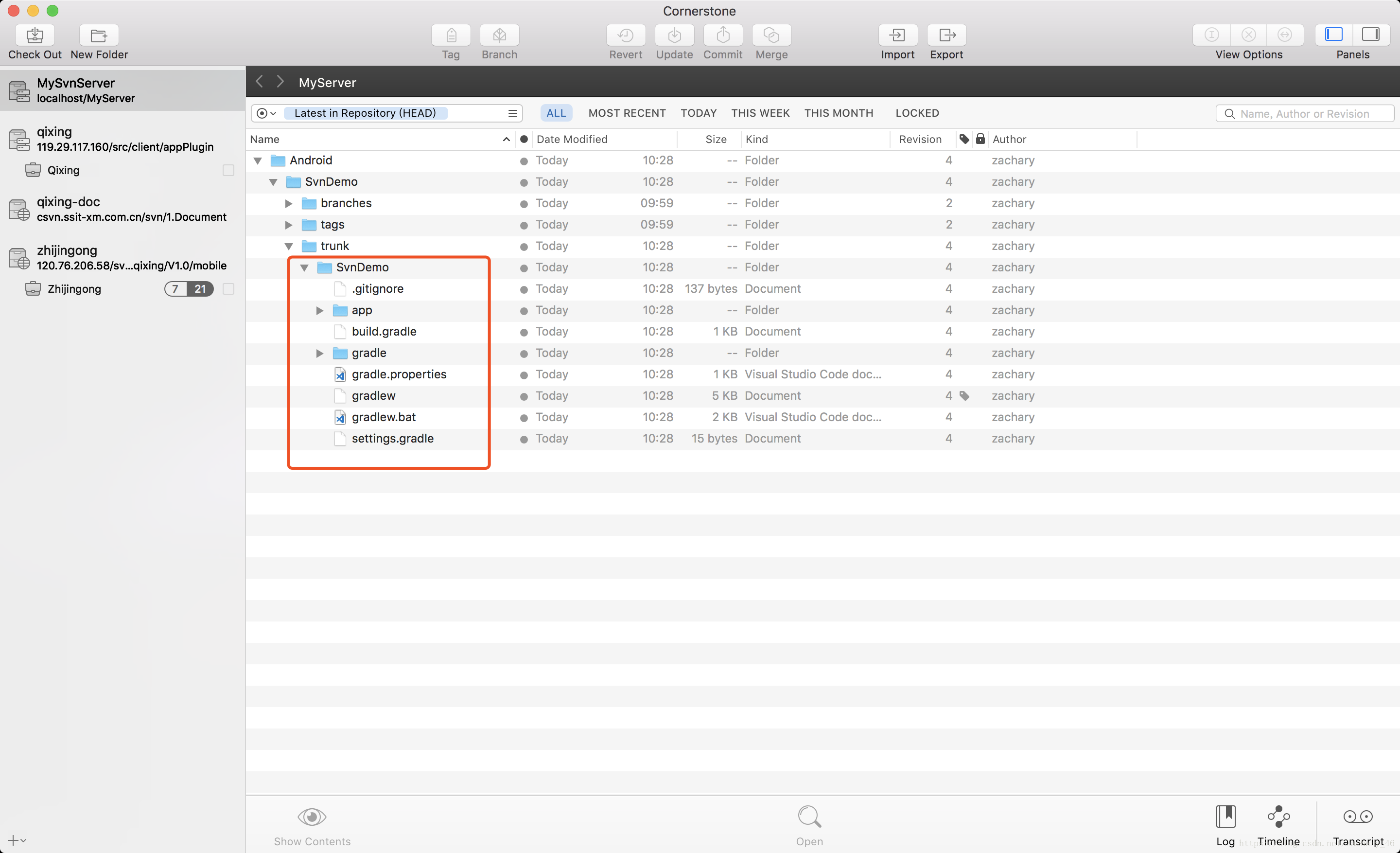Screen dimensions: 1400x853
Task: Click the Show Contents eye icon
Action: (312, 817)
